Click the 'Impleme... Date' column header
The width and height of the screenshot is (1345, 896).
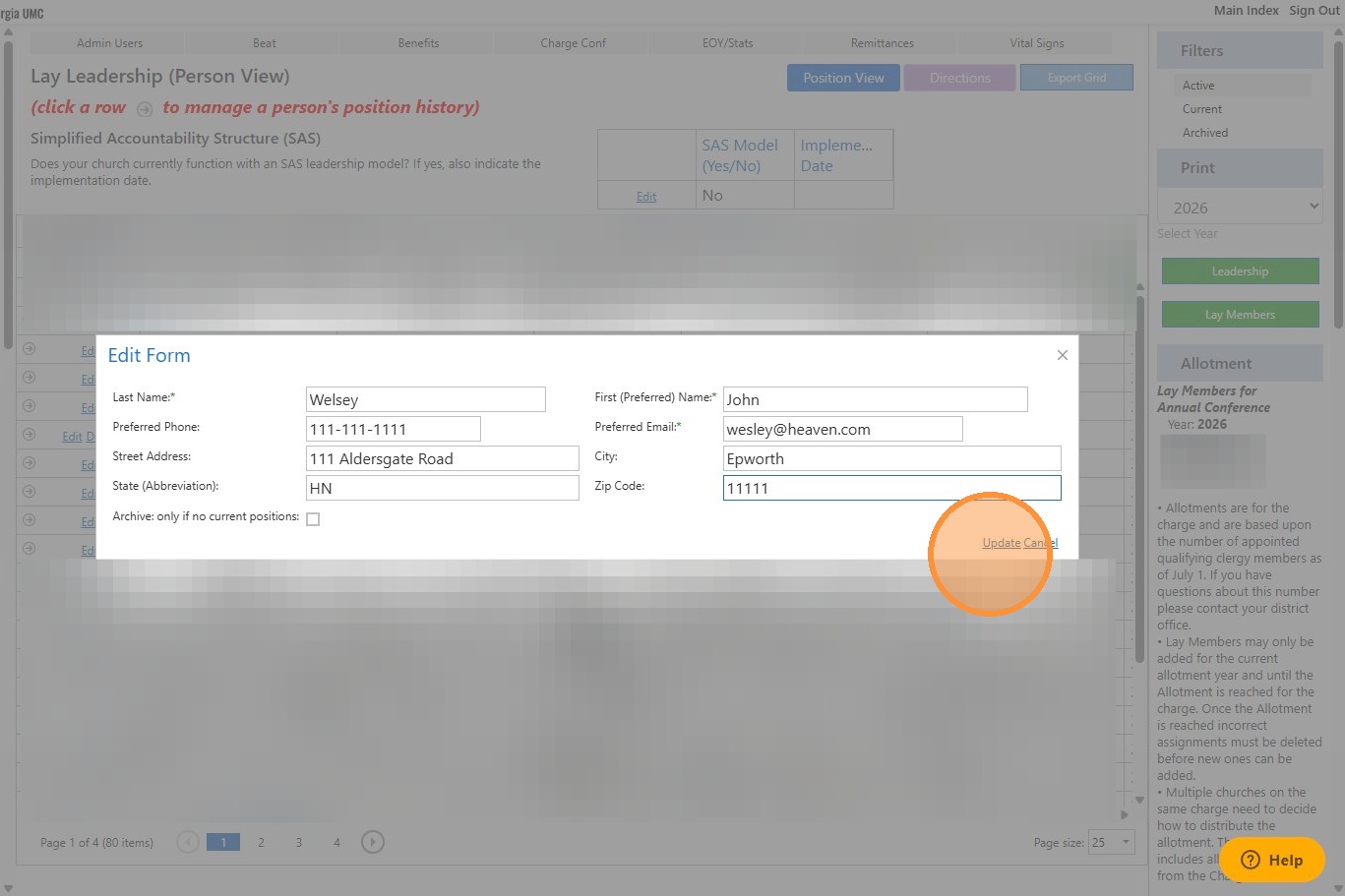(x=836, y=155)
